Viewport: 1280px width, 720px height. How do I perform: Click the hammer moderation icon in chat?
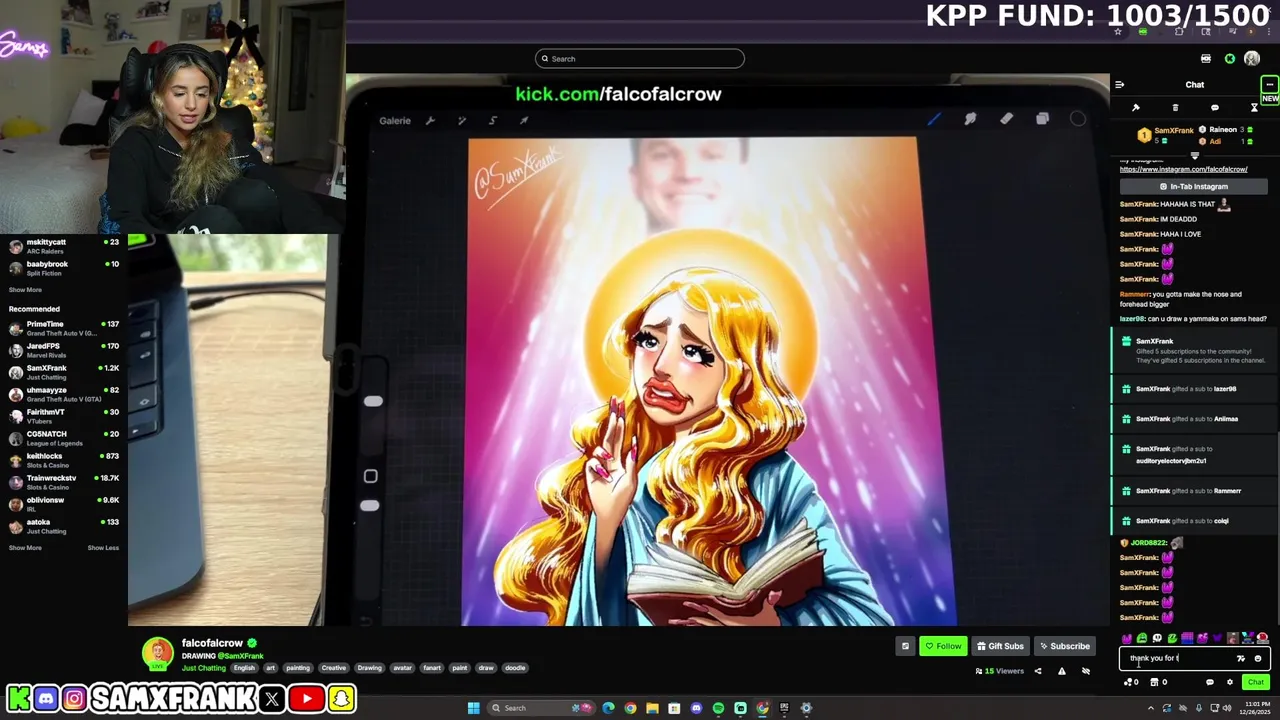[x=1136, y=107]
